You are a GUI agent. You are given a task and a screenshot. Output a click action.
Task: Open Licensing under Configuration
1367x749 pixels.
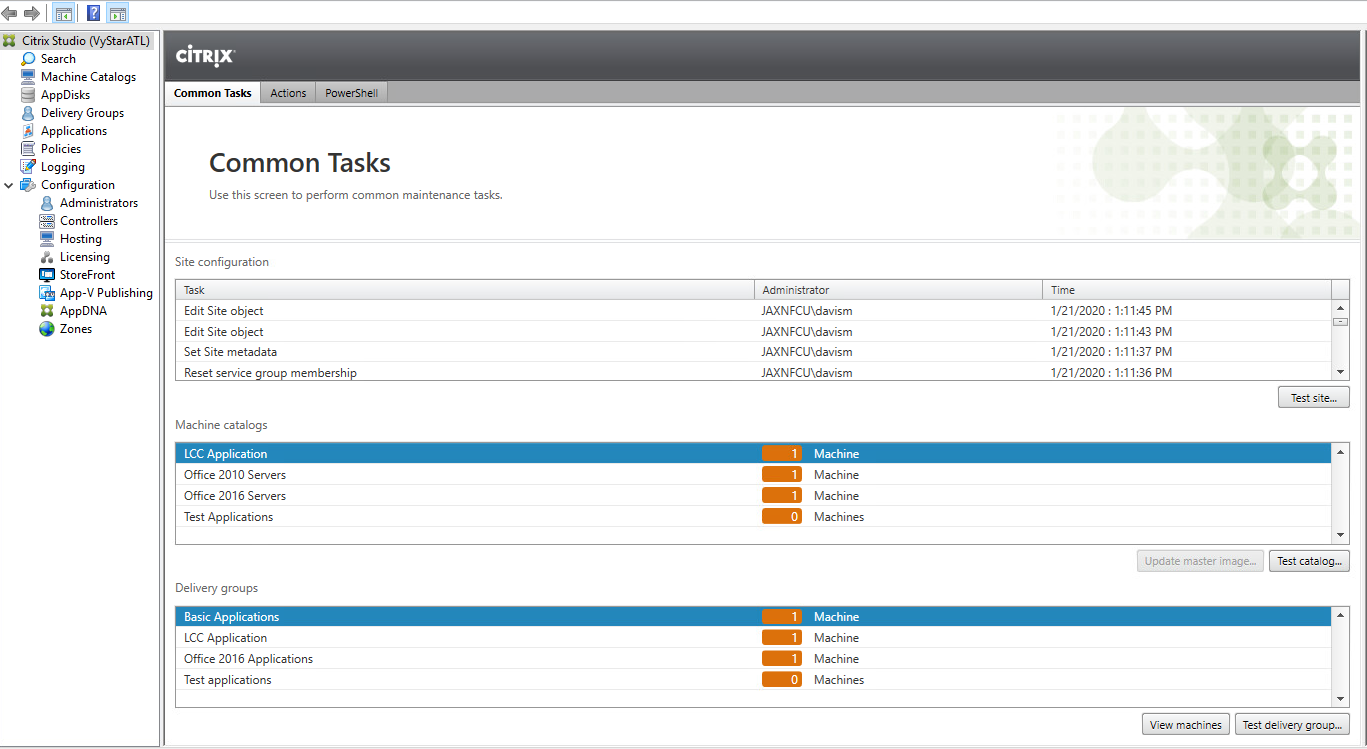[84, 257]
